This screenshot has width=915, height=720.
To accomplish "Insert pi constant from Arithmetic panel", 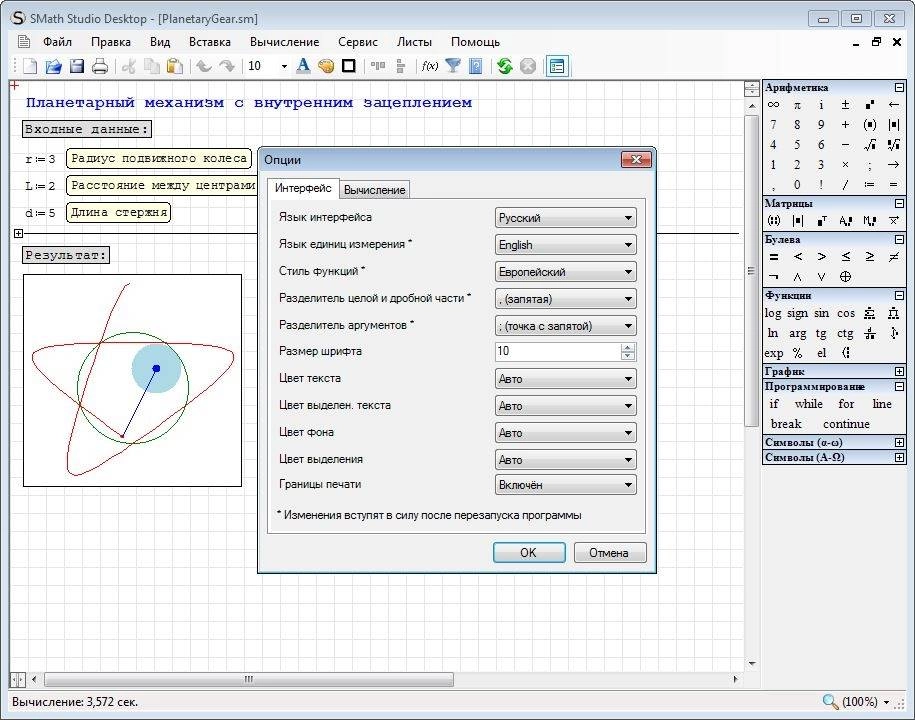I will pos(797,105).
